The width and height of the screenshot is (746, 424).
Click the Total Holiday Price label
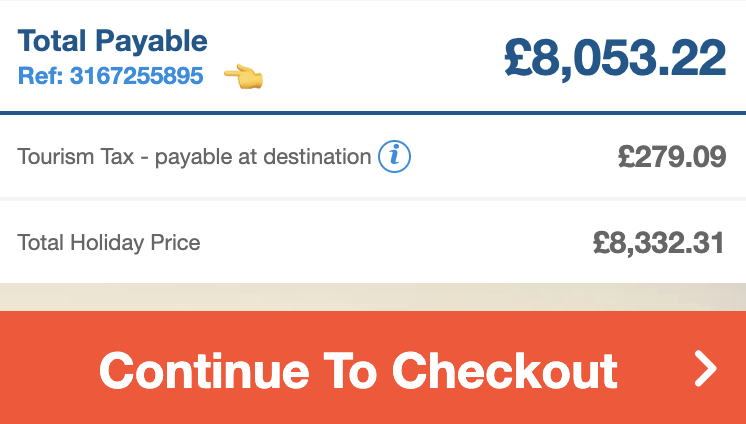point(109,242)
